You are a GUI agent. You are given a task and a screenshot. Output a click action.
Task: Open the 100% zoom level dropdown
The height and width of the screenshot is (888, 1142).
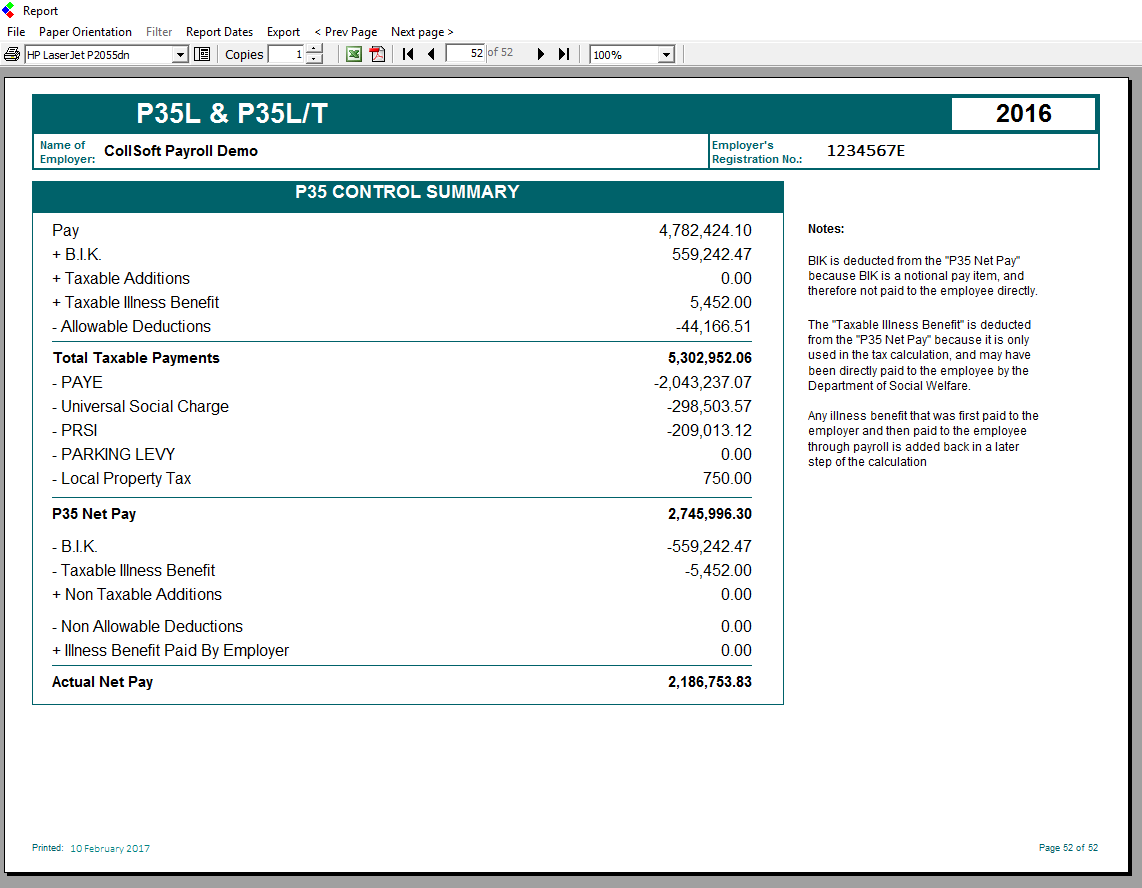[666, 54]
